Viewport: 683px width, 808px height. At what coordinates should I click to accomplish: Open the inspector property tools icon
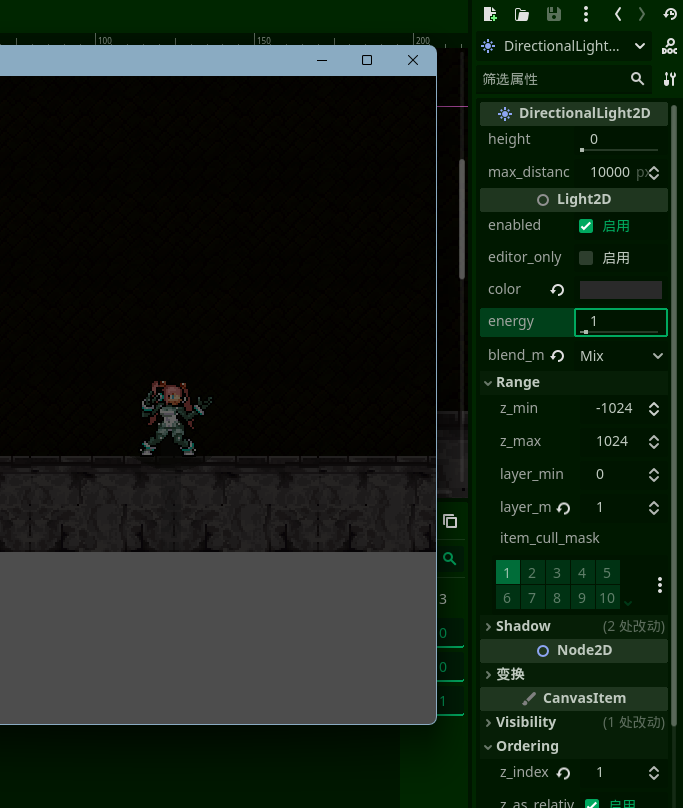[670, 79]
